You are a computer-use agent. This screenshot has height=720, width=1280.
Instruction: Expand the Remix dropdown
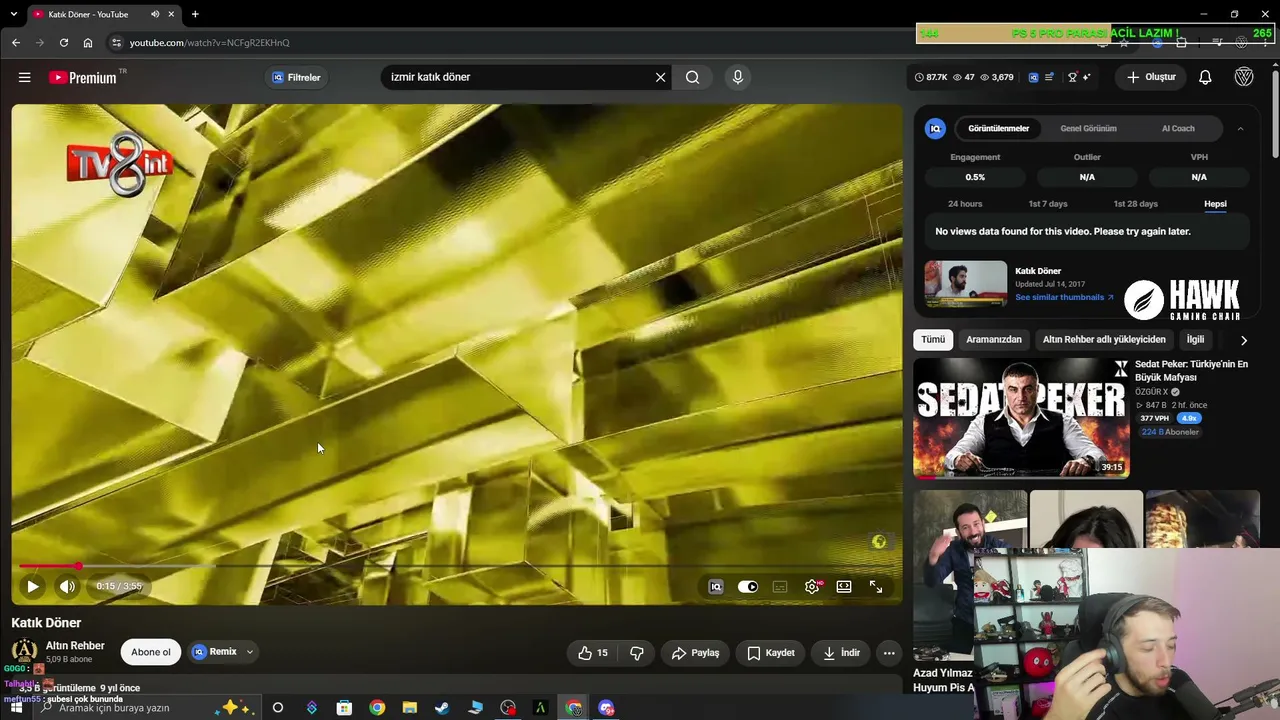pos(250,652)
